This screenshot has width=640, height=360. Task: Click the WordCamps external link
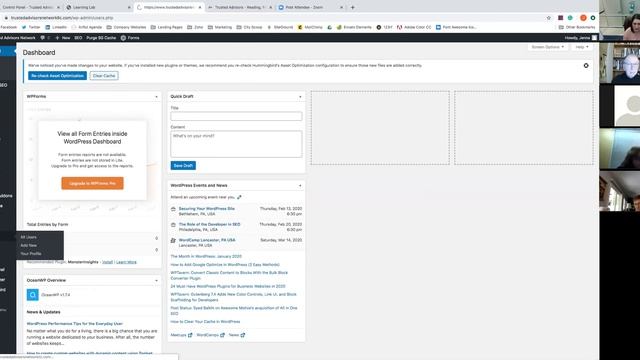pyautogui.click(x=211, y=335)
